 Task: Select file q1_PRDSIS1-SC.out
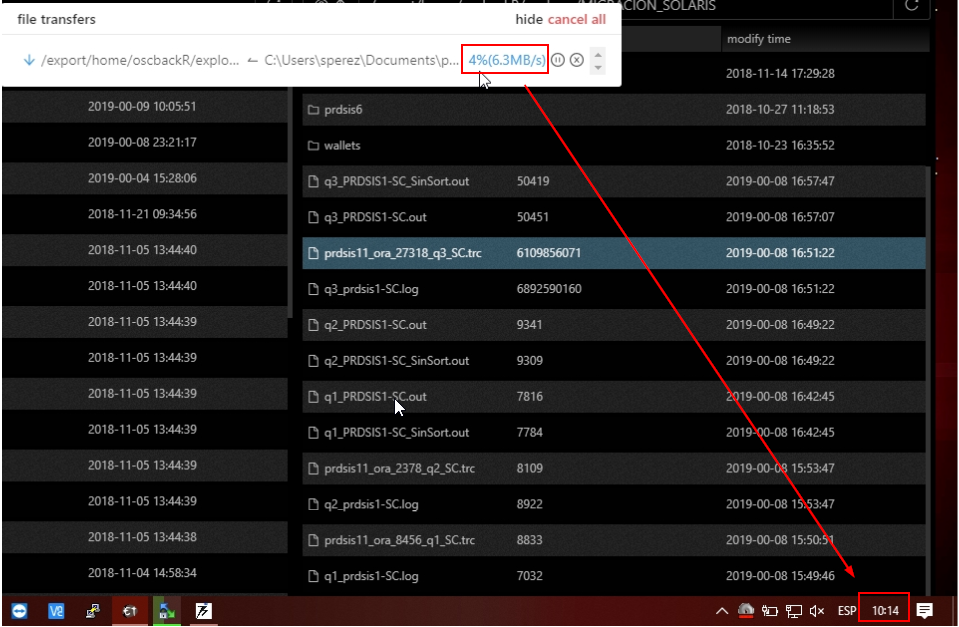pyautogui.click(x=613, y=396)
